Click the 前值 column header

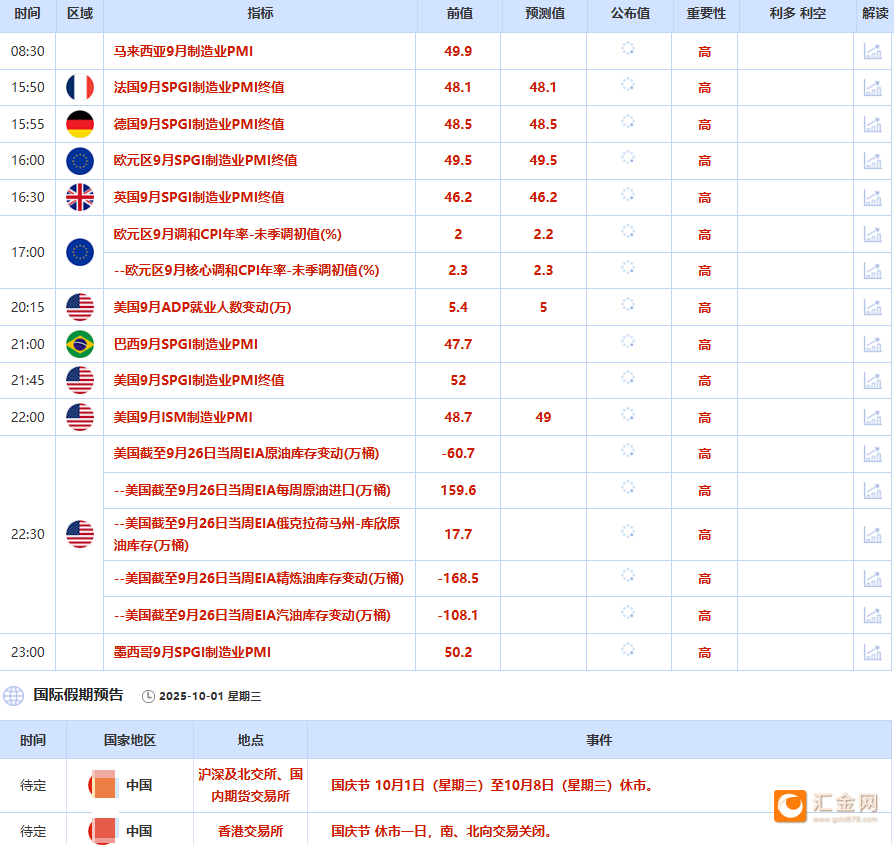(x=460, y=13)
